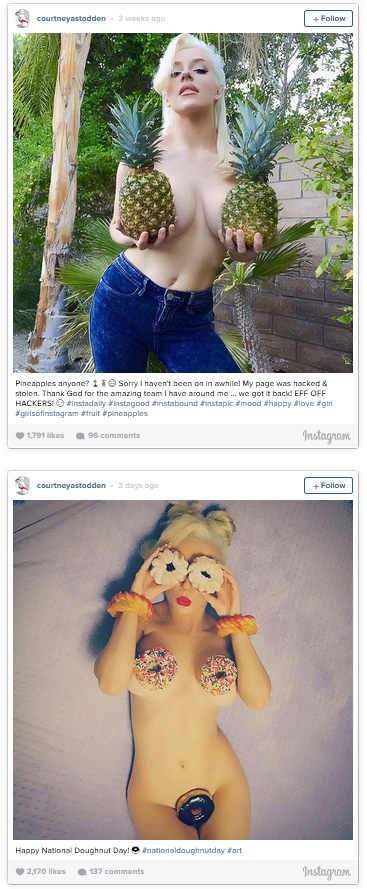This screenshot has width=367, height=889.
Task: Click the avatar icon on the pineapple post
Action: pyautogui.click(x=23, y=18)
